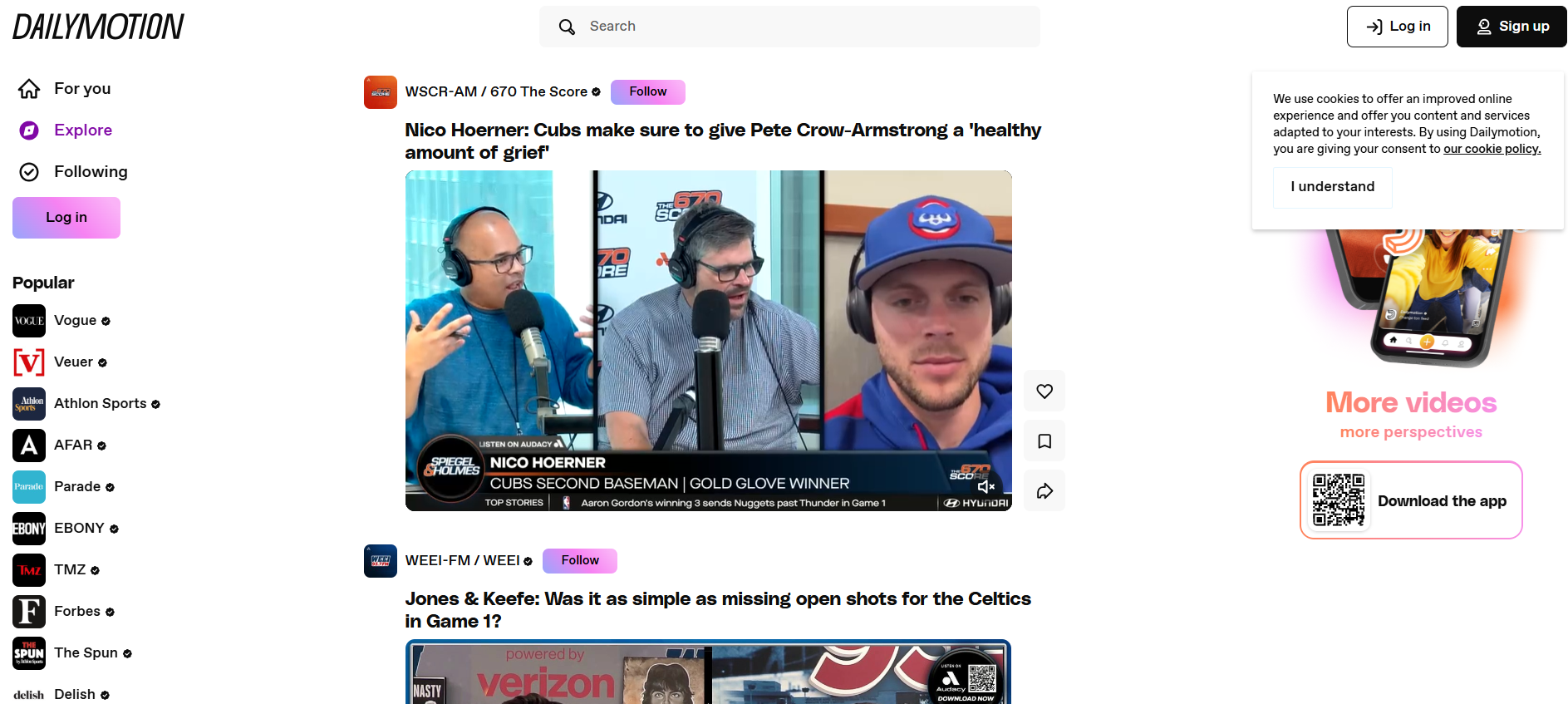Click the compass icon beside Explore
The height and width of the screenshot is (704, 1568).
point(29,130)
